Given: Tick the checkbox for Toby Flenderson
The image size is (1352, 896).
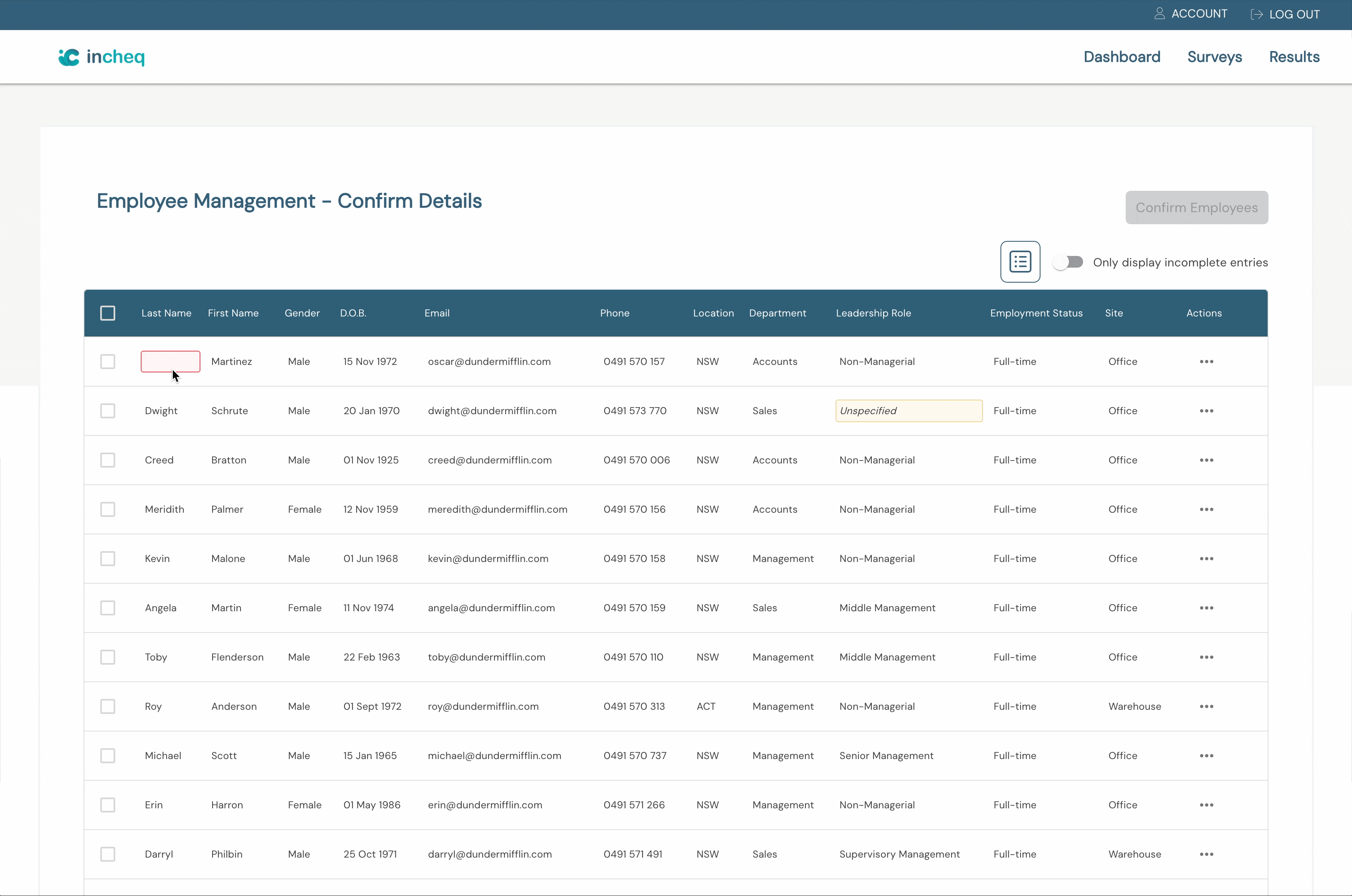Looking at the screenshot, I should [107, 657].
